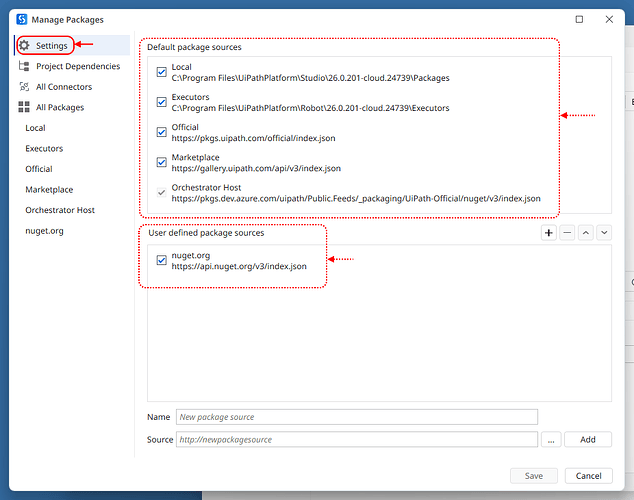Move source up with up arrow
This screenshot has height=500, width=634.
click(585, 233)
